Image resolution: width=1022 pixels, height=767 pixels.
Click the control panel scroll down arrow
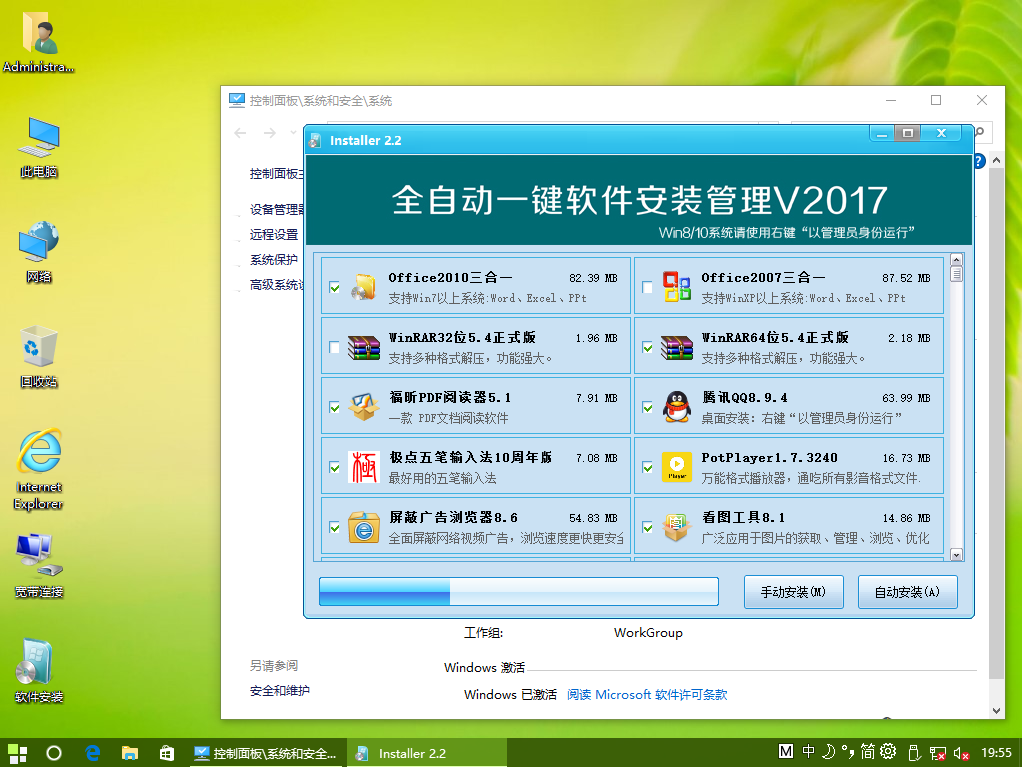pos(996,711)
